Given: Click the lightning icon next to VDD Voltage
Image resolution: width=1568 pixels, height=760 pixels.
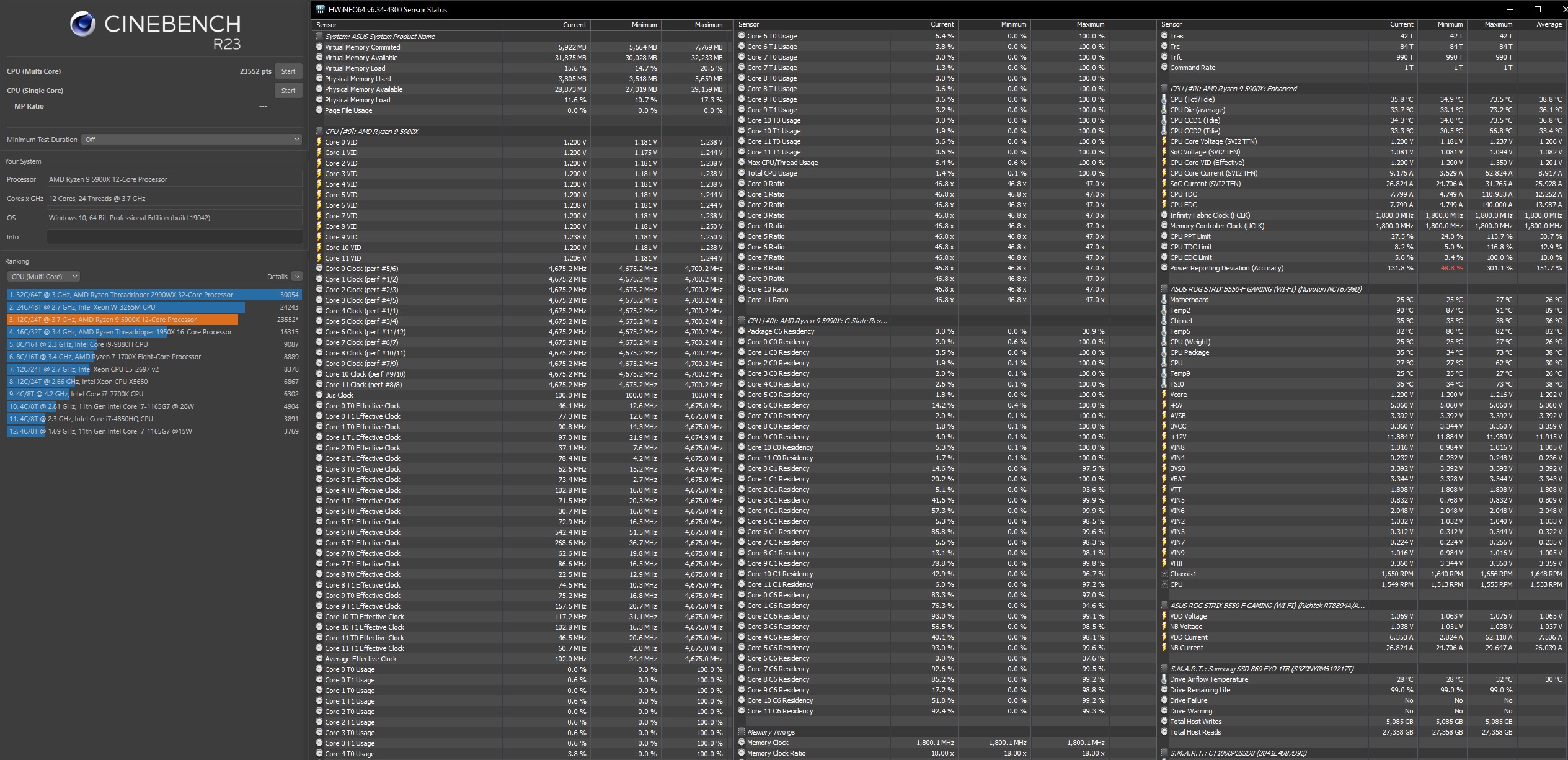Looking at the screenshot, I should (x=1164, y=616).
